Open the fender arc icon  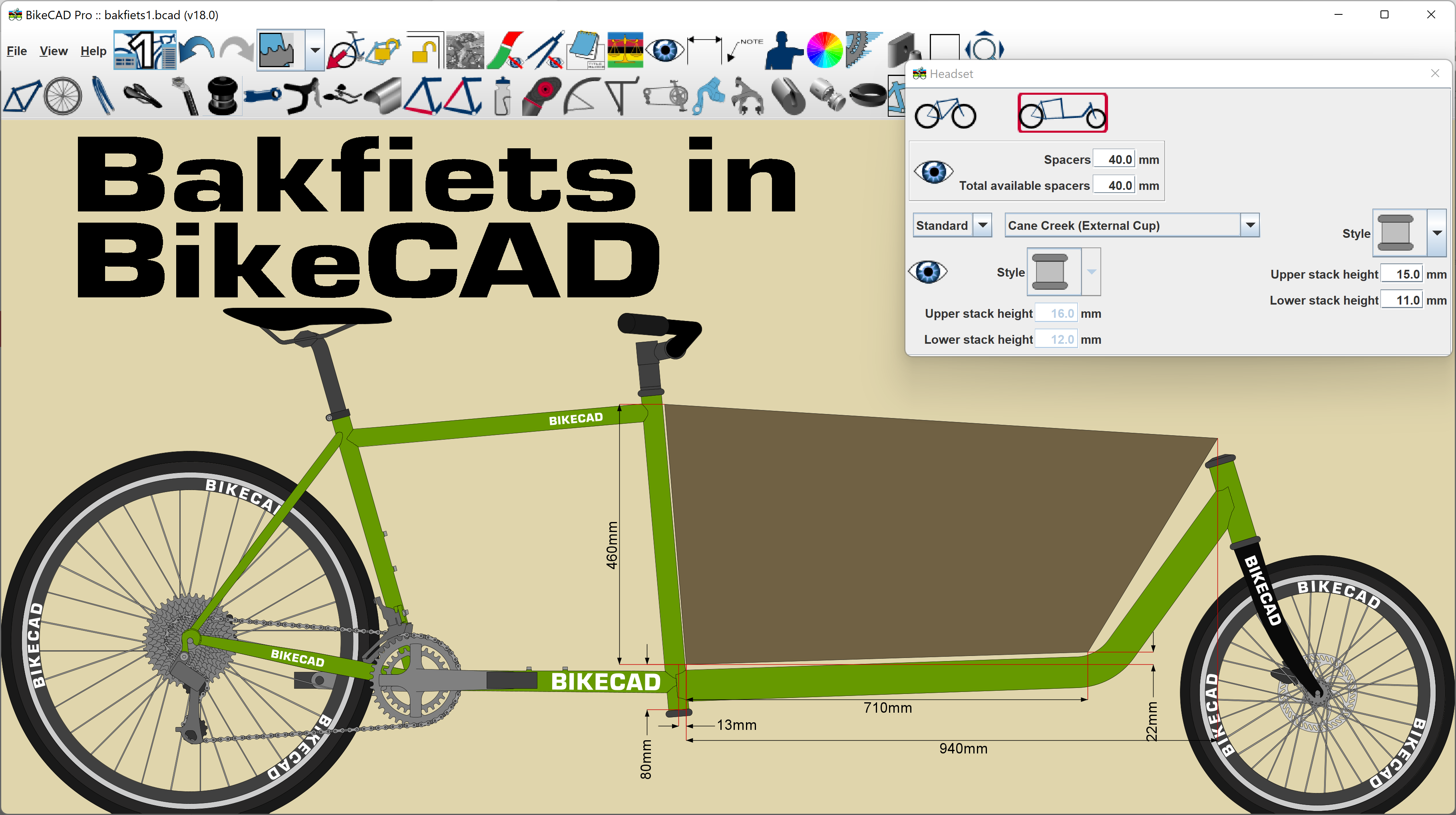click(x=582, y=96)
